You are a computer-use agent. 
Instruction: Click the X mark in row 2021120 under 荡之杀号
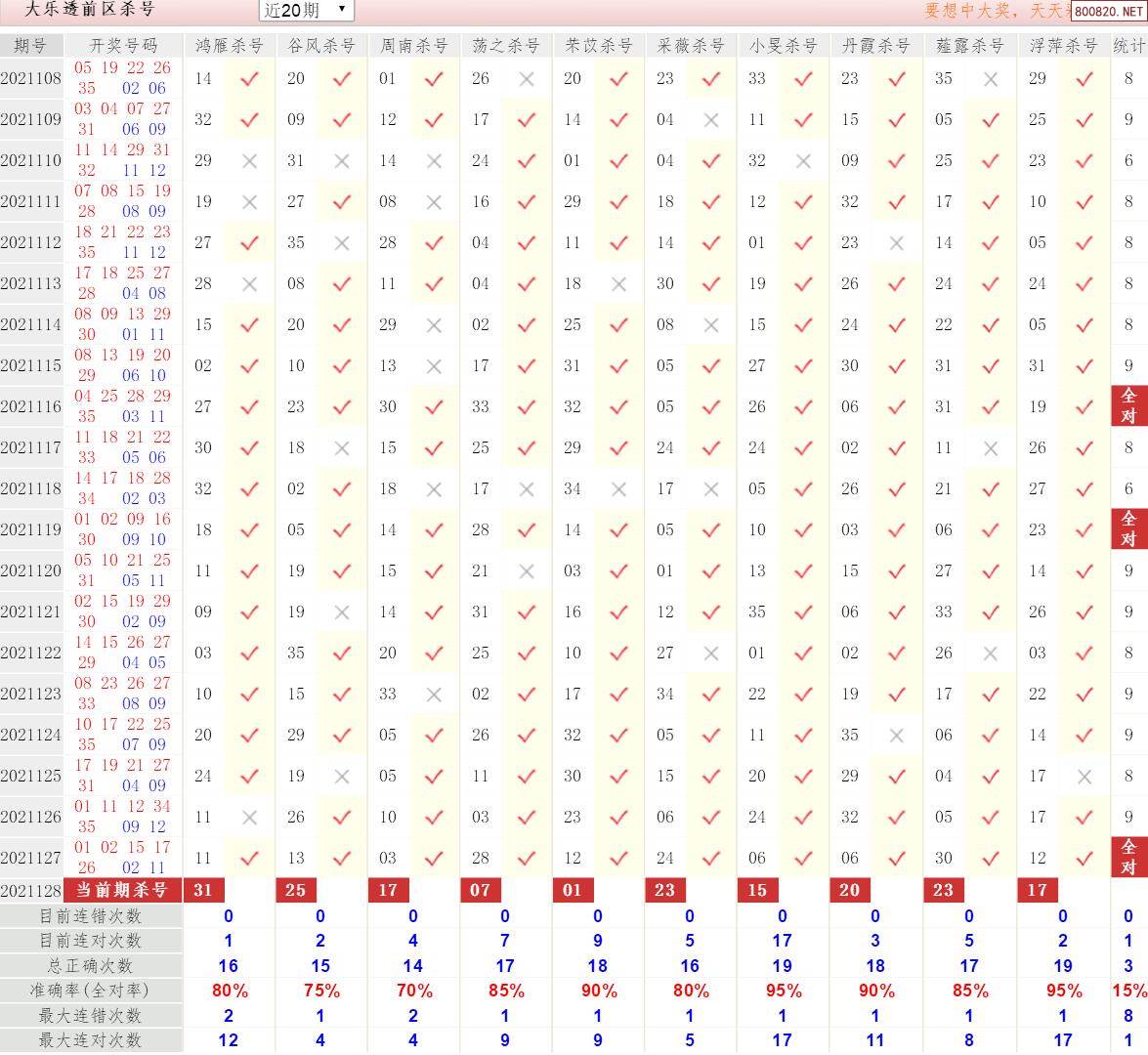click(x=527, y=571)
